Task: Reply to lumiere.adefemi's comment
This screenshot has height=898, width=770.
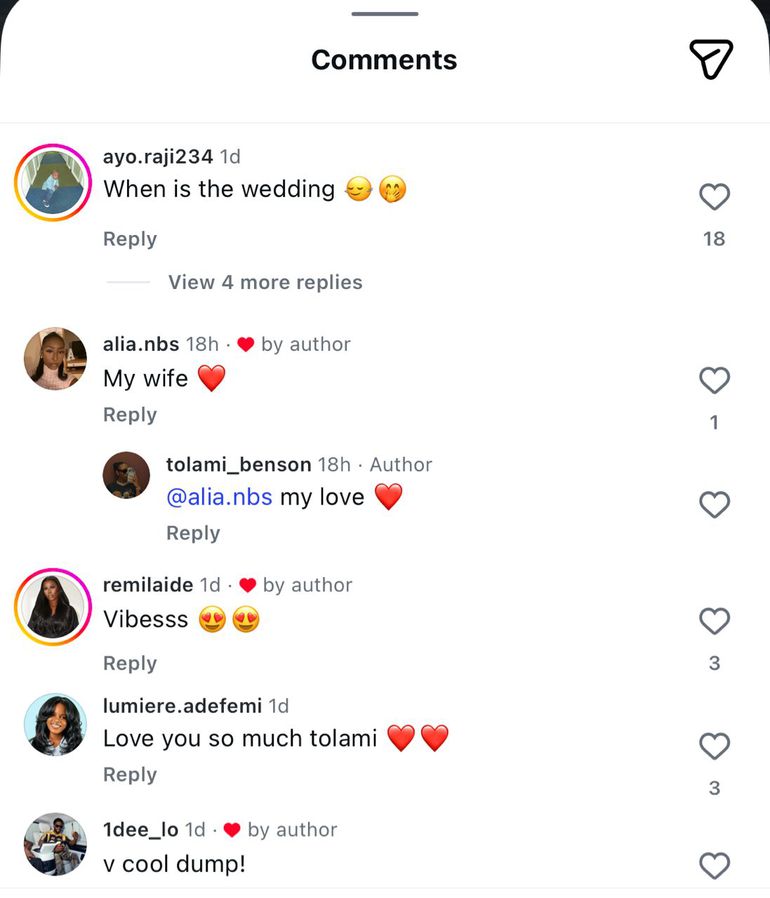Action: point(130,775)
